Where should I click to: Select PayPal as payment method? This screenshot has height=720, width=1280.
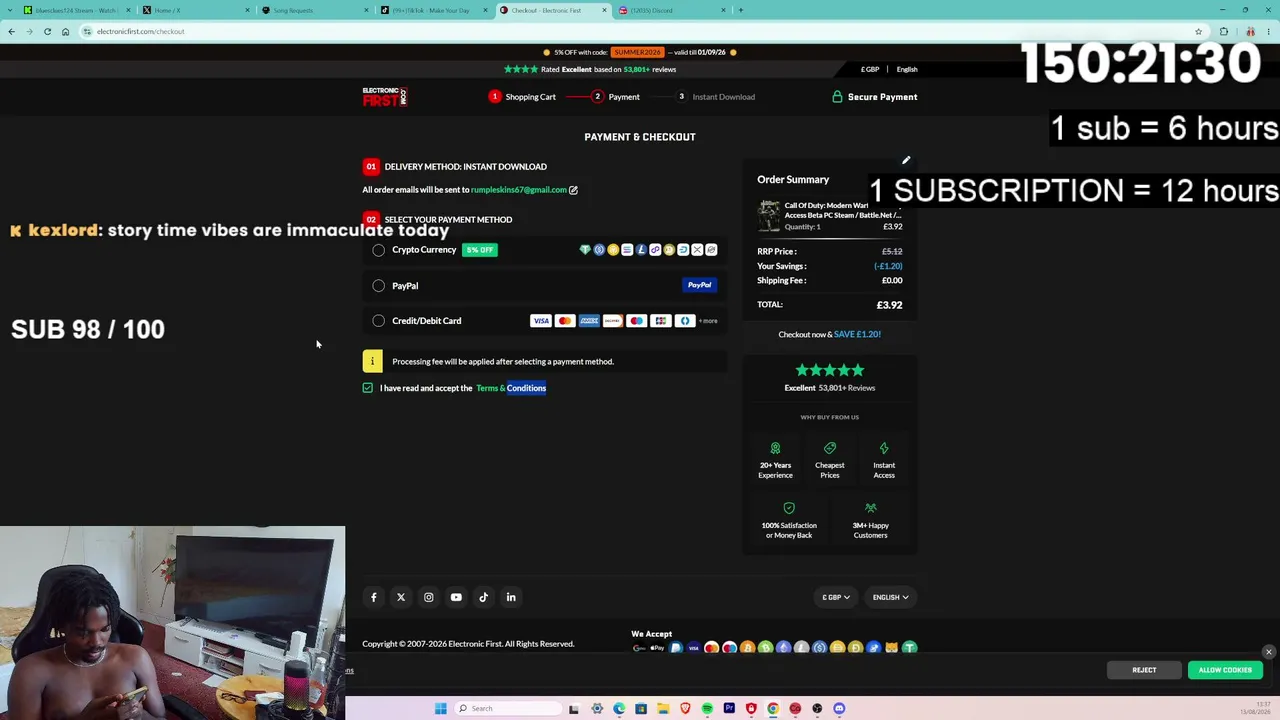click(379, 286)
